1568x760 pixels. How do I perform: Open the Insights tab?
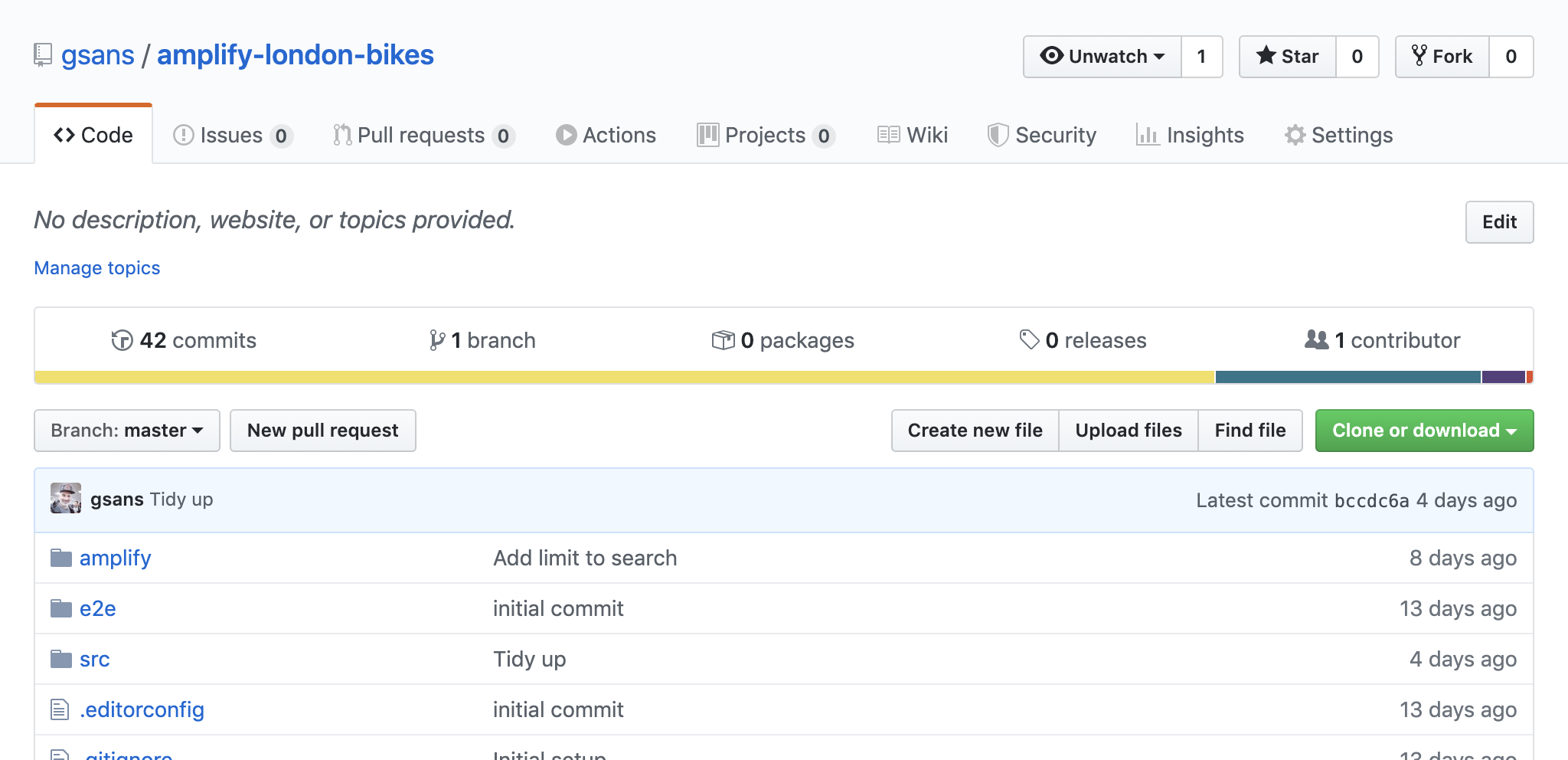(x=1190, y=136)
